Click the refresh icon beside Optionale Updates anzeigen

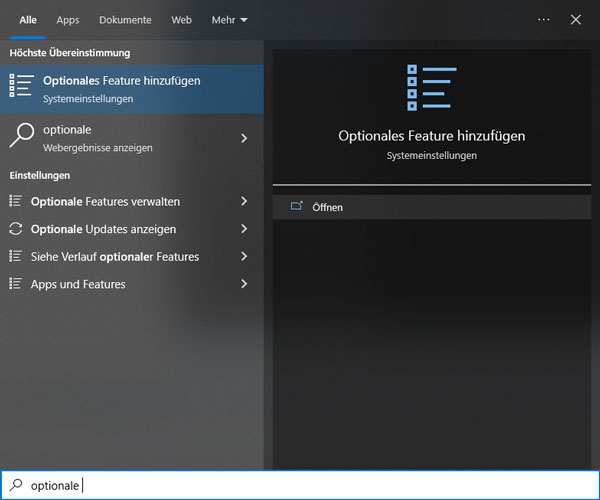(x=15, y=229)
